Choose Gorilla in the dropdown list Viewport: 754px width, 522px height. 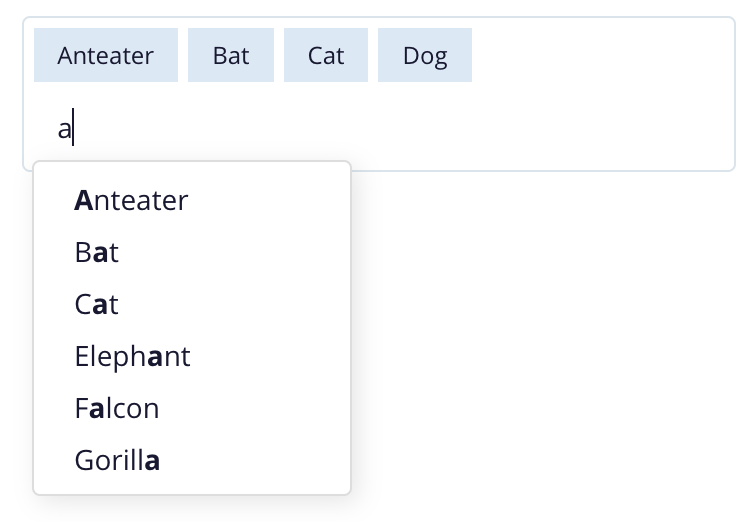(x=117, y=461)
